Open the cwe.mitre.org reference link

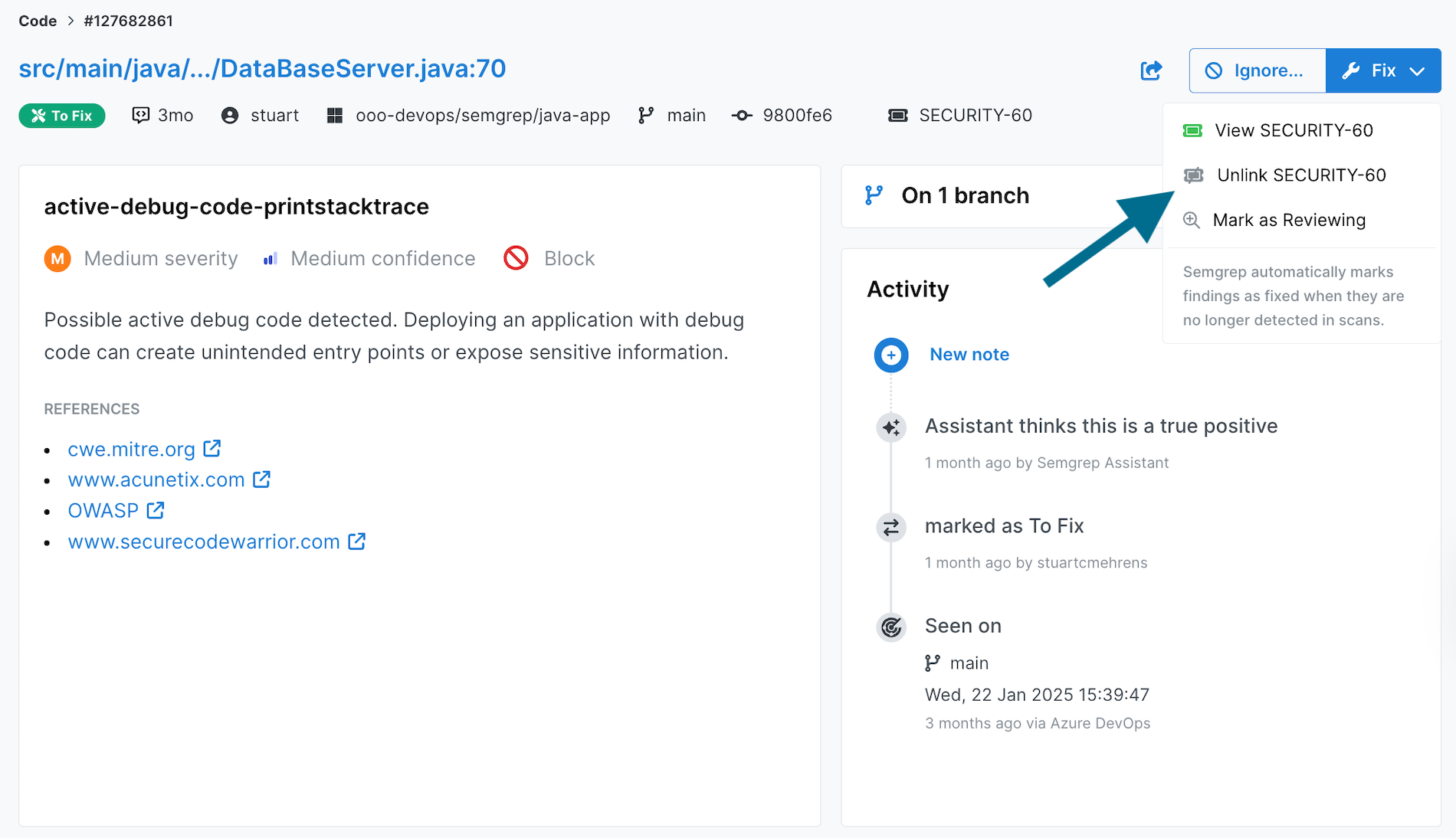(x=131, y=449)
